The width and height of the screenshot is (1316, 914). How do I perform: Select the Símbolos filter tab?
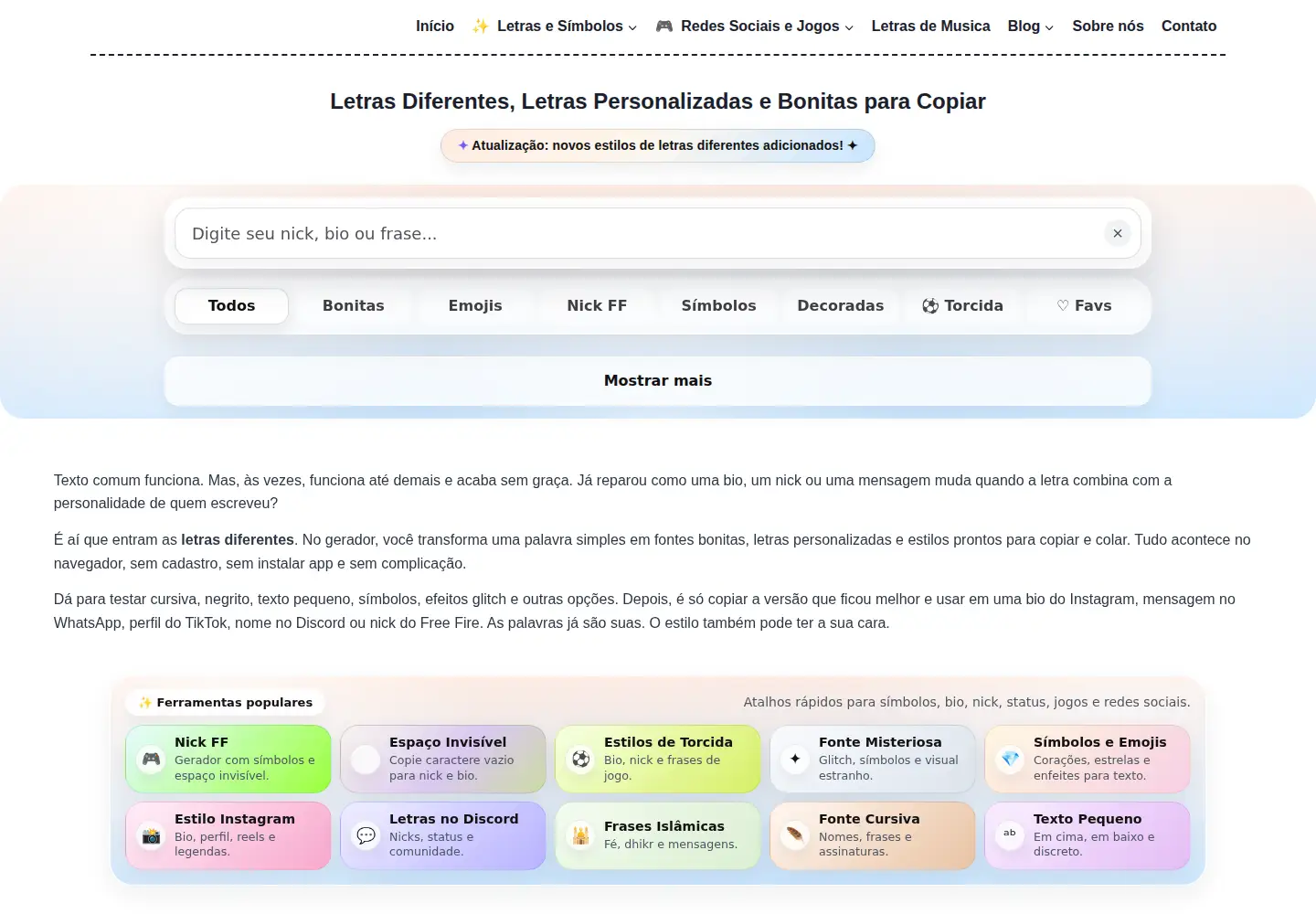(719, 305)
